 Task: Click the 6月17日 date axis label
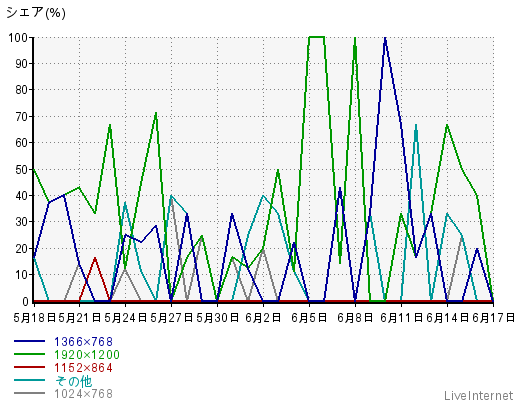pyautogui.click(x=494, y=318)
